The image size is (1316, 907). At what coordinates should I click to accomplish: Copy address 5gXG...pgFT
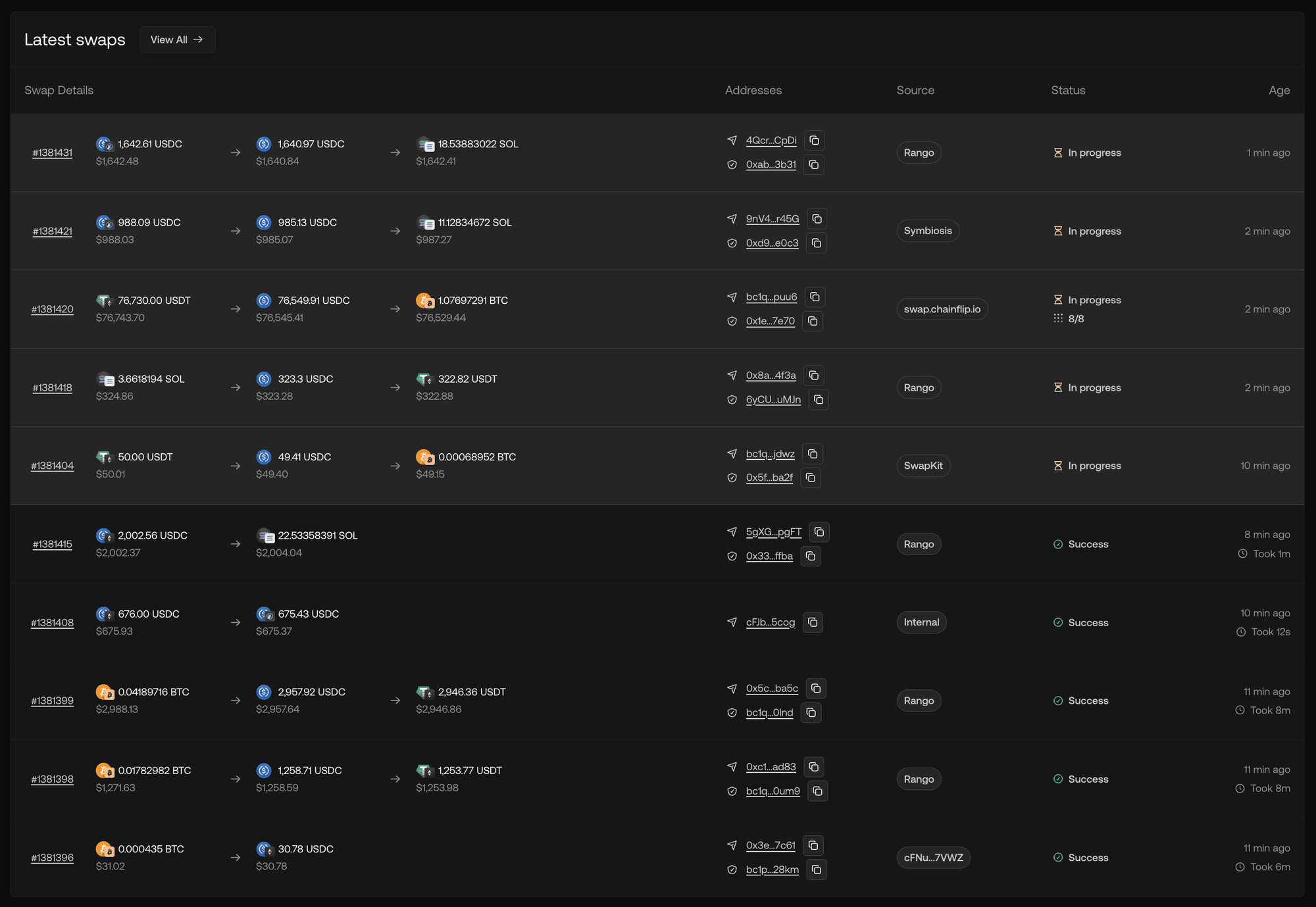point(819,531)
